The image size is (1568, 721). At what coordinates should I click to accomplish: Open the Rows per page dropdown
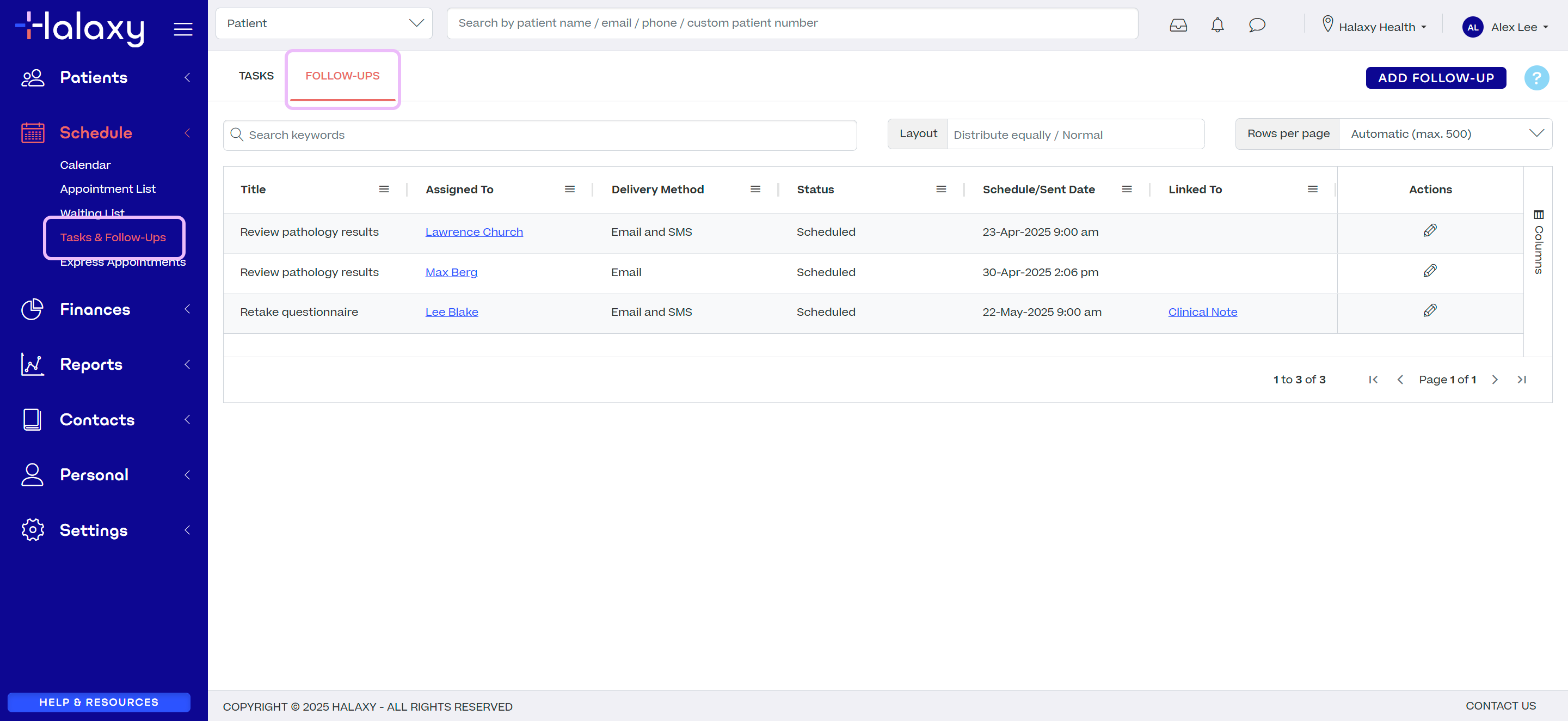1445,134
